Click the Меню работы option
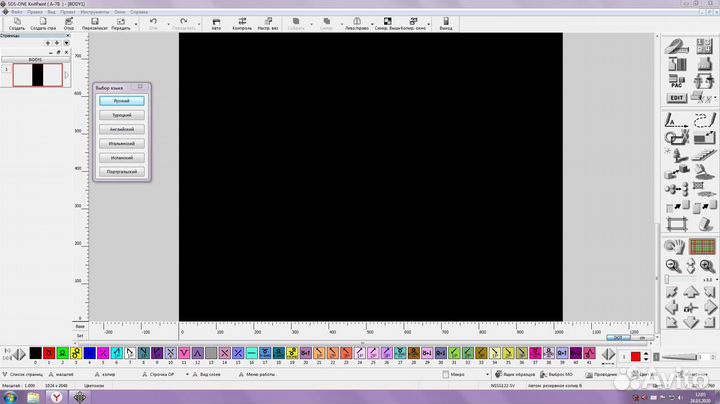This screenshot has width=720, height=404. [260, 375]
